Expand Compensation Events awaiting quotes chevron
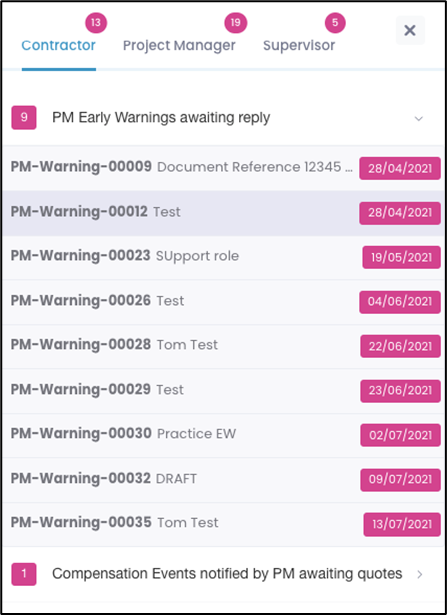This screenshot has width=447, height=615. point(420,574)
